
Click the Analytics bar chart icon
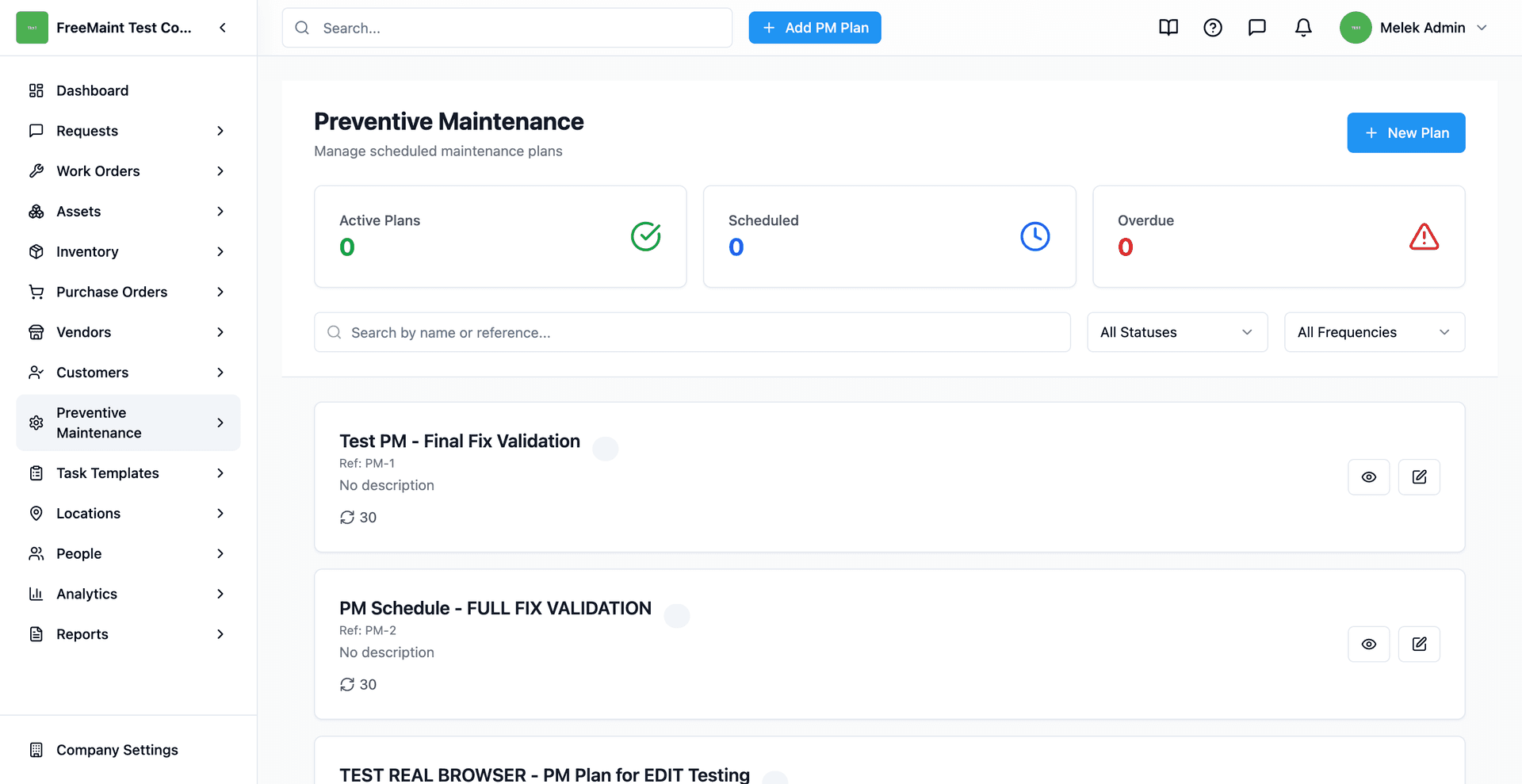click(x=36, y=594)
